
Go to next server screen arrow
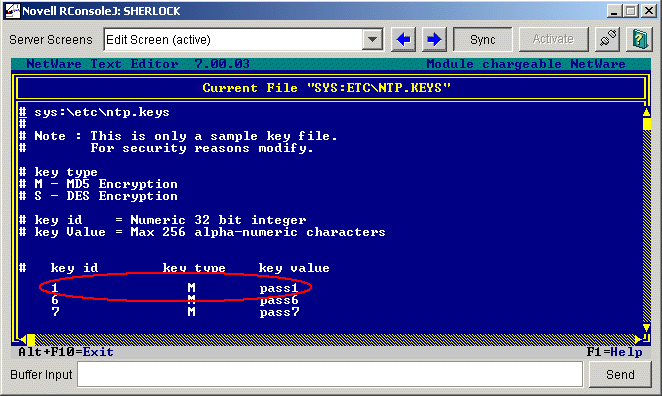[x=434, y=40]
